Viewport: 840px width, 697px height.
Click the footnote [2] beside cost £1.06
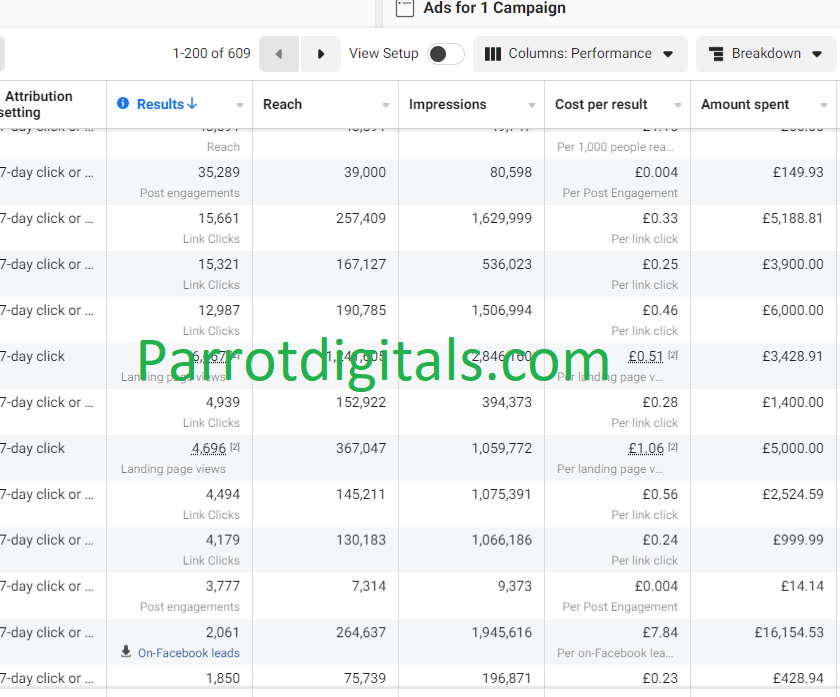click(x=673, y=447)
